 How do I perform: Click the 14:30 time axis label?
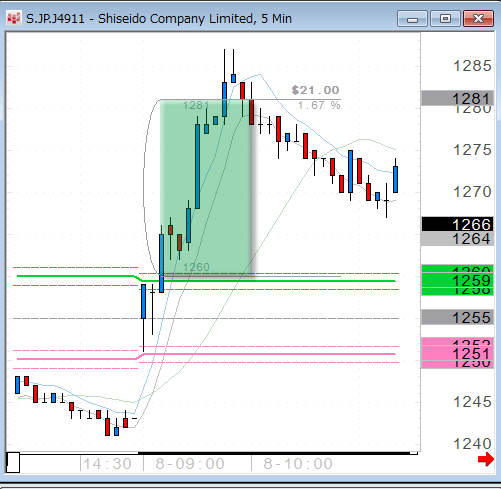[107, 464]
